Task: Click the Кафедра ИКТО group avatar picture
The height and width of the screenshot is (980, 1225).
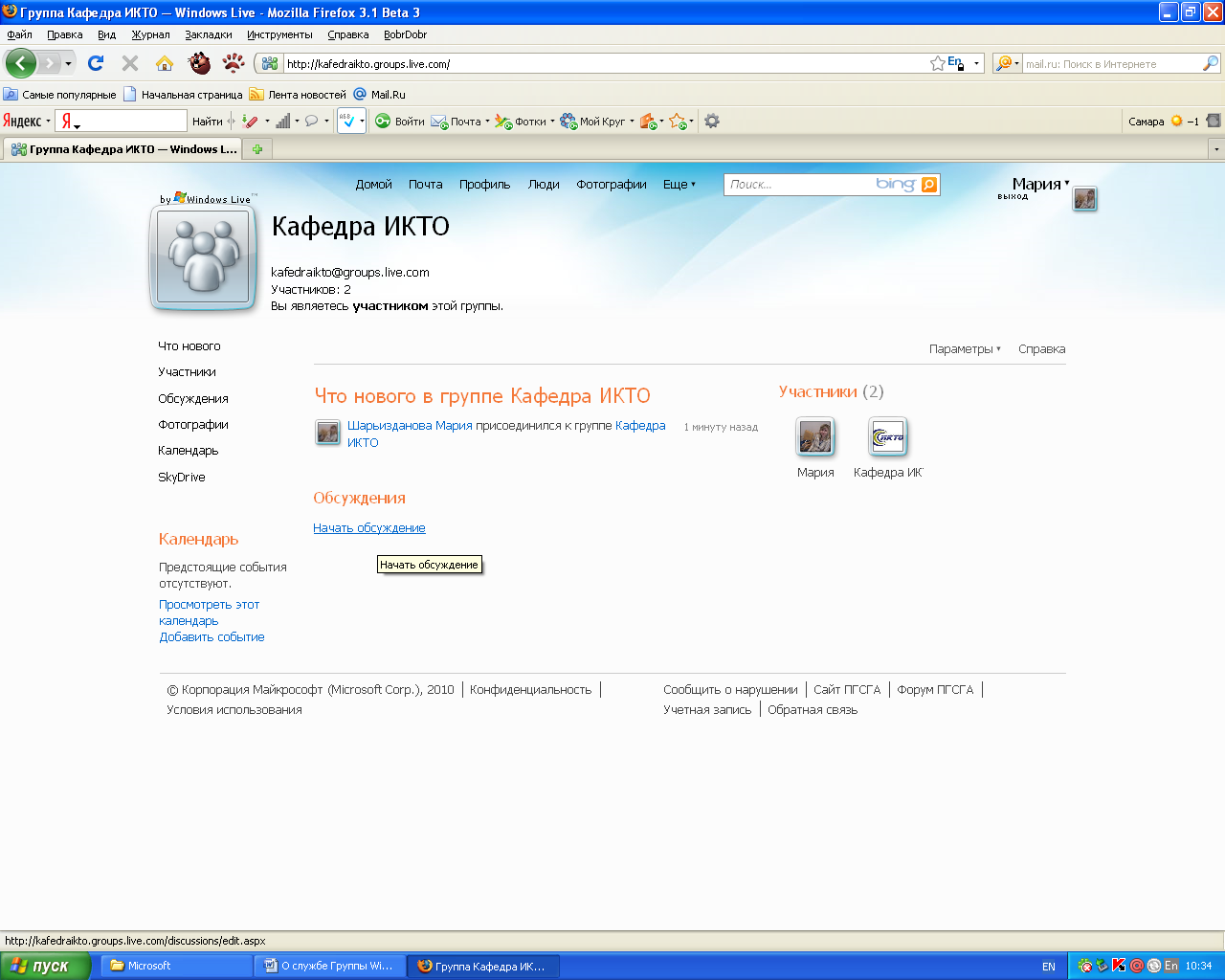Action: (x=203, y=256)
